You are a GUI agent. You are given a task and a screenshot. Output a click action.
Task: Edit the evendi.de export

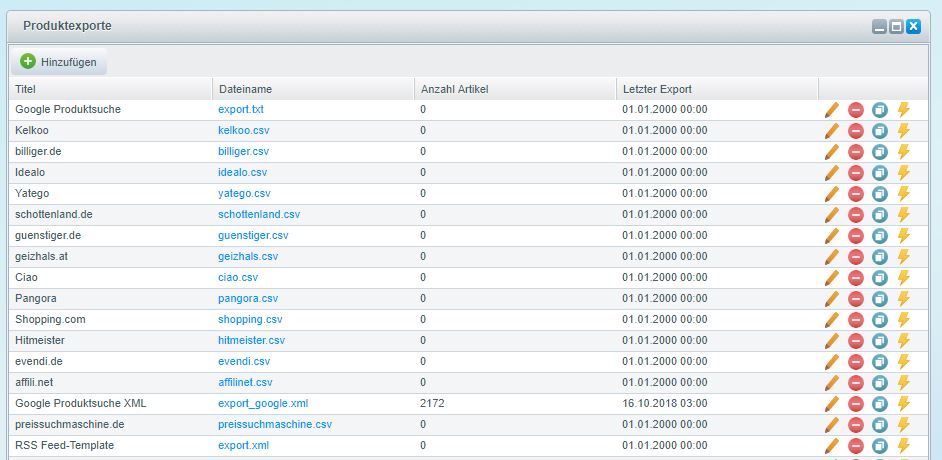(831, 362)
